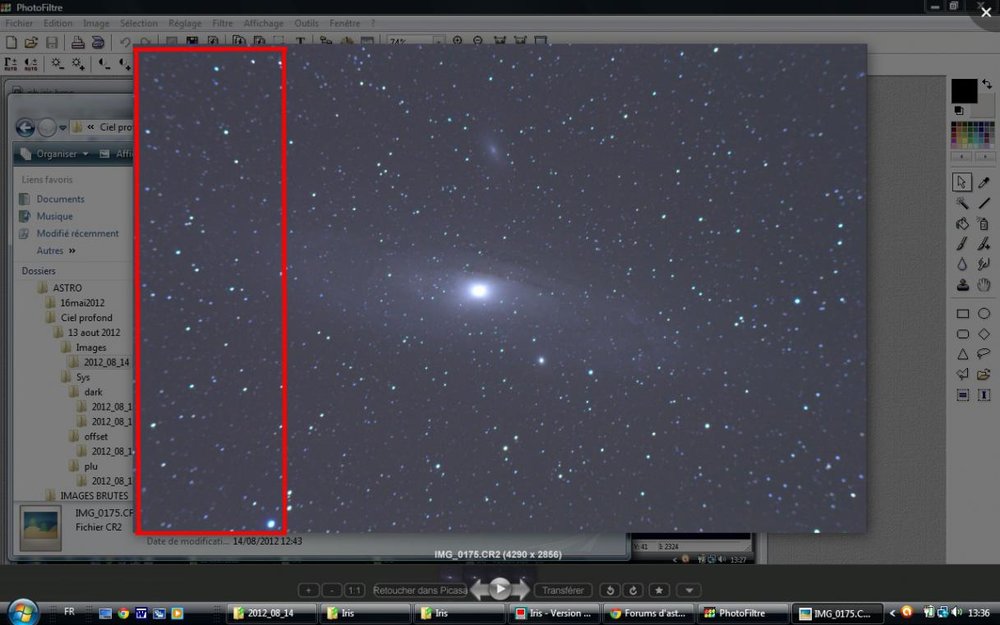Open the Organiser dropdown in Explorer
Screen dimensions: 1000x625
point(55,154)
